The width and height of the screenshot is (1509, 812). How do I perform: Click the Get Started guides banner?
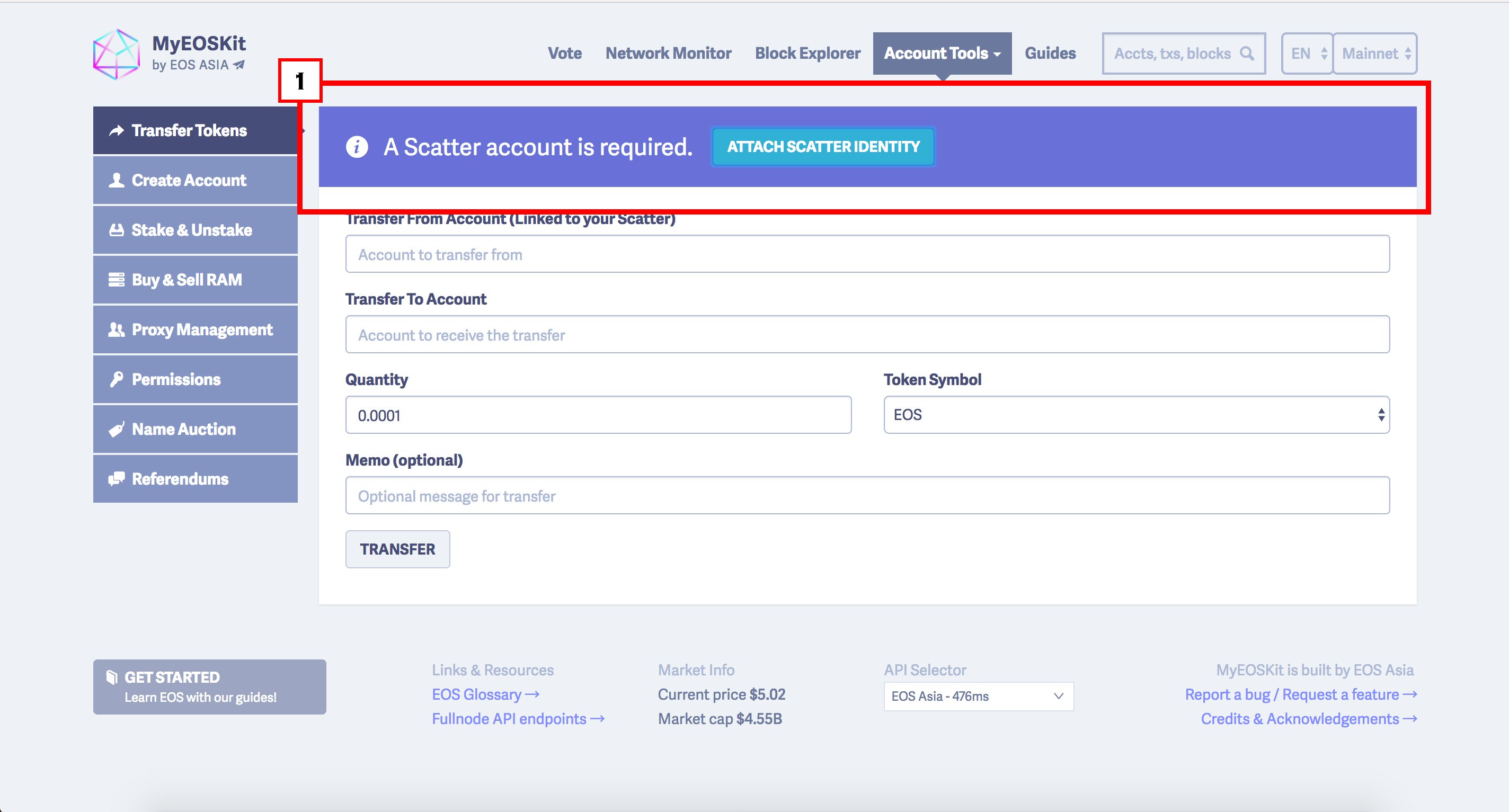click(209, 686)
